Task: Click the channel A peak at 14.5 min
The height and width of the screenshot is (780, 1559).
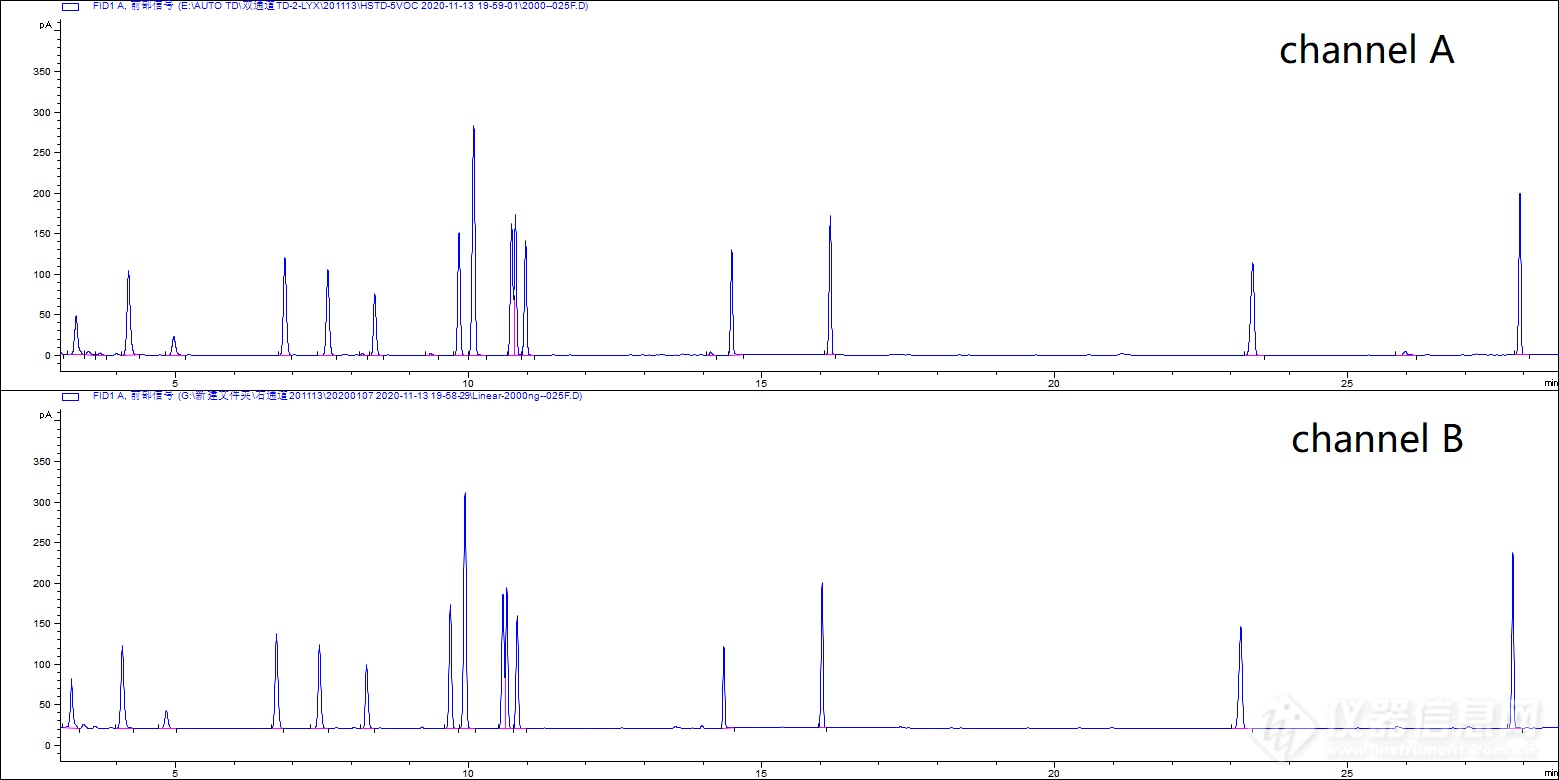Action: (732, 302)
